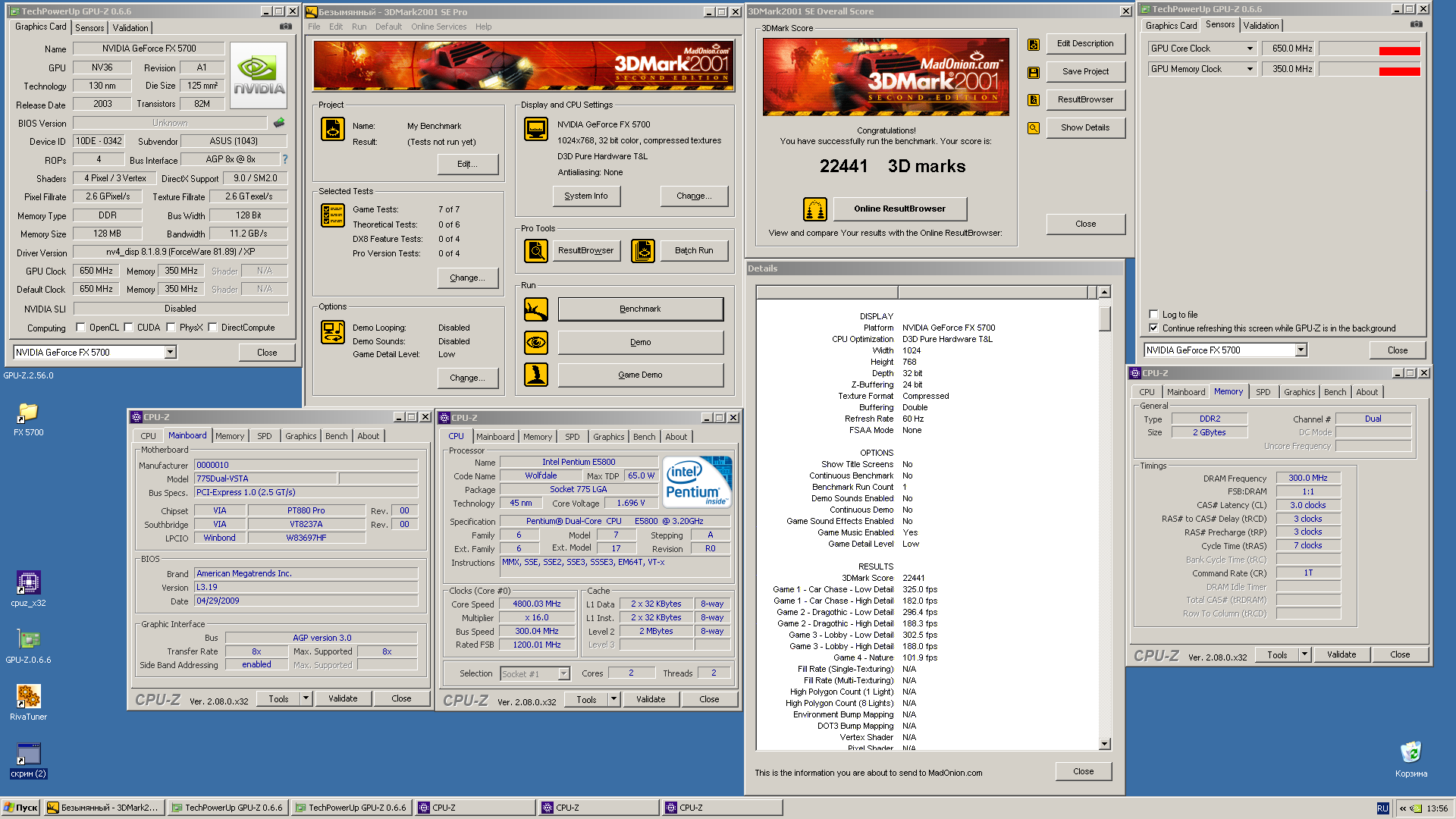Click the GPU Memory Clock sensor graph
Image resolution: width=1456 pixels, height=819 pixels.
tap(1370, 69)
